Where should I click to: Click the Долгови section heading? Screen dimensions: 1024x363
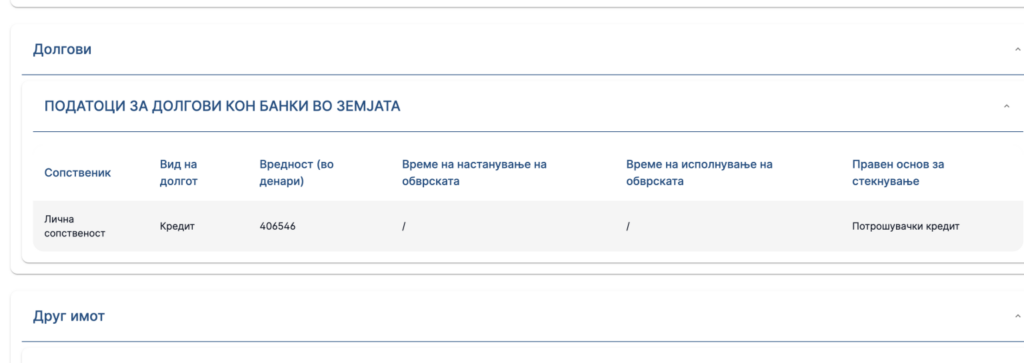[x=62, y=50]
